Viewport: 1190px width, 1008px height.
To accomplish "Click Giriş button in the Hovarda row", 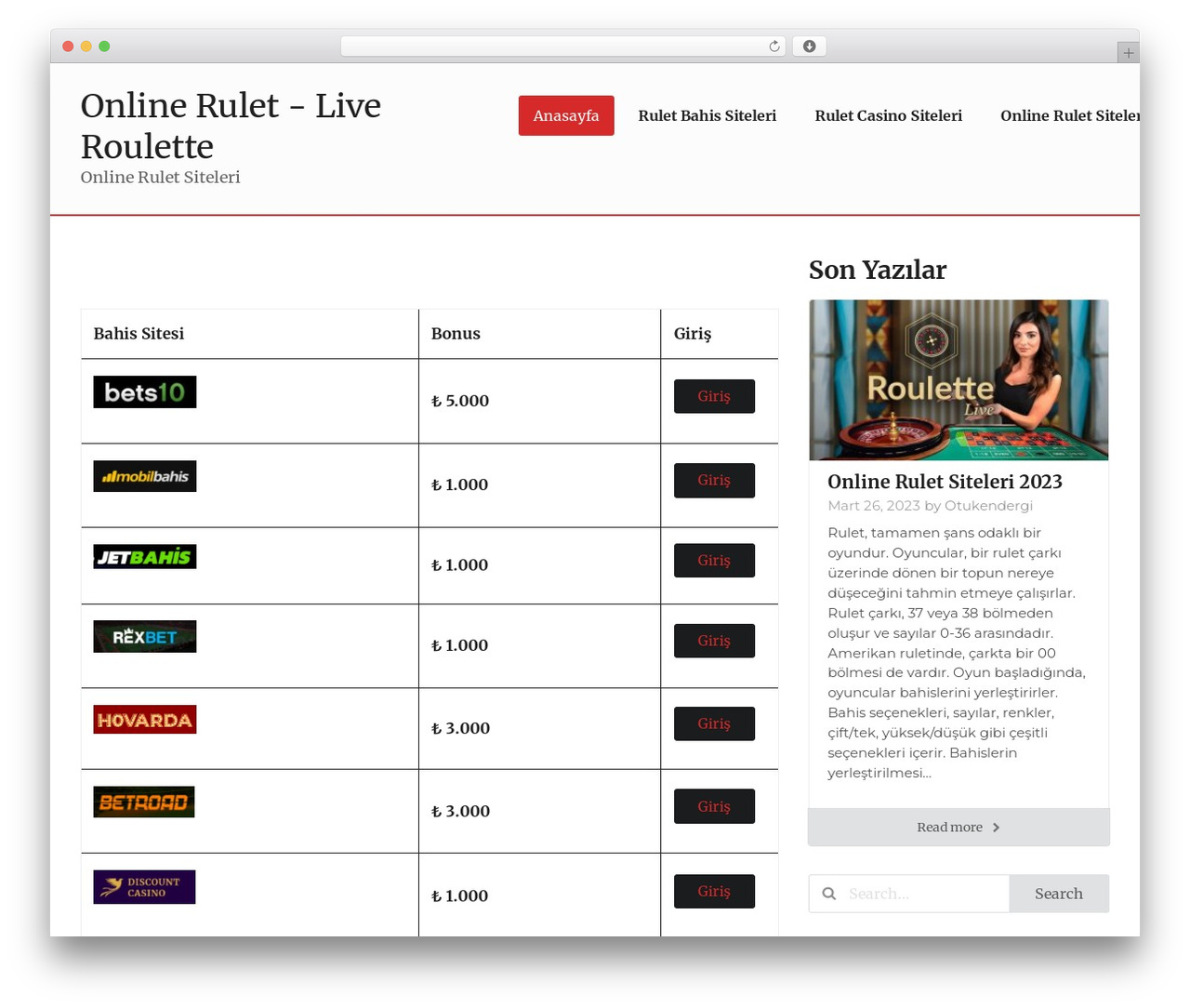I will point(714,723).
